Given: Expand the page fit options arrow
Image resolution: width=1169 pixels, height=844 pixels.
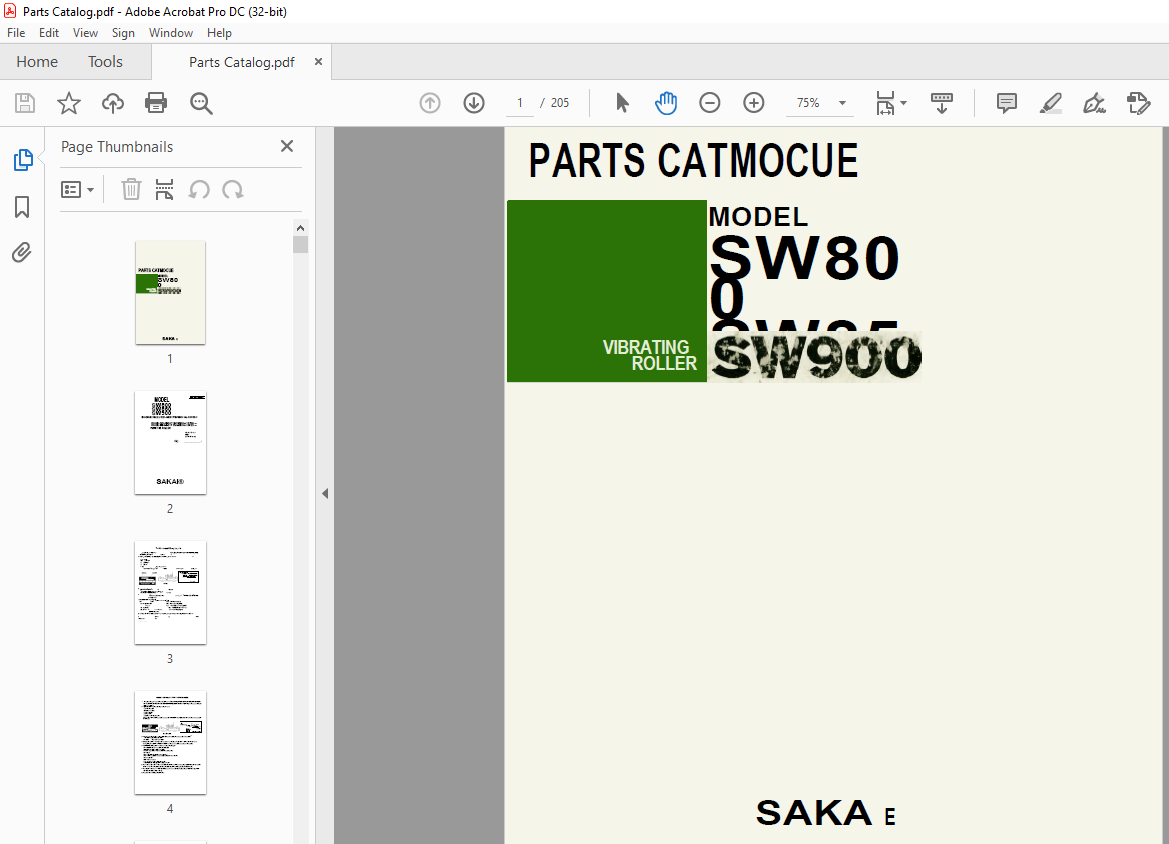Looking at the screenshot, I should (904, 103).
